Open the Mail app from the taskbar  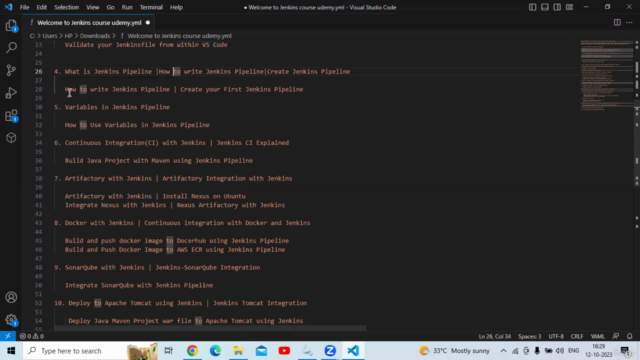[261, 351]
